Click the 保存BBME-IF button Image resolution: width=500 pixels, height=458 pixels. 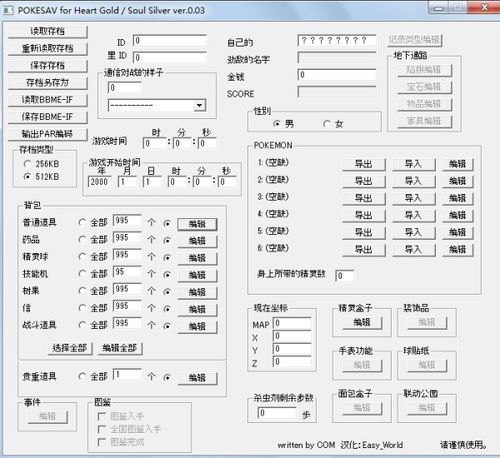(47, 117)
